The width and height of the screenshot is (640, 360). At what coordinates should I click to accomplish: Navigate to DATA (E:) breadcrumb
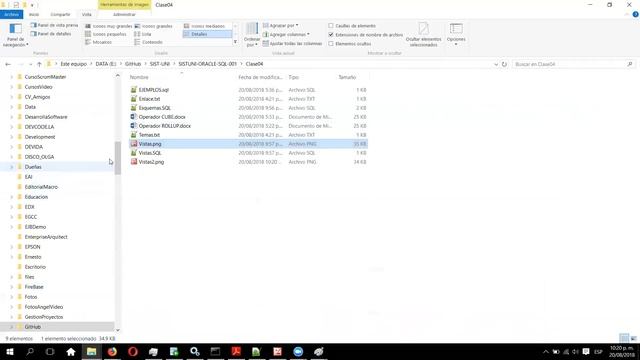[x=106, y=64]
